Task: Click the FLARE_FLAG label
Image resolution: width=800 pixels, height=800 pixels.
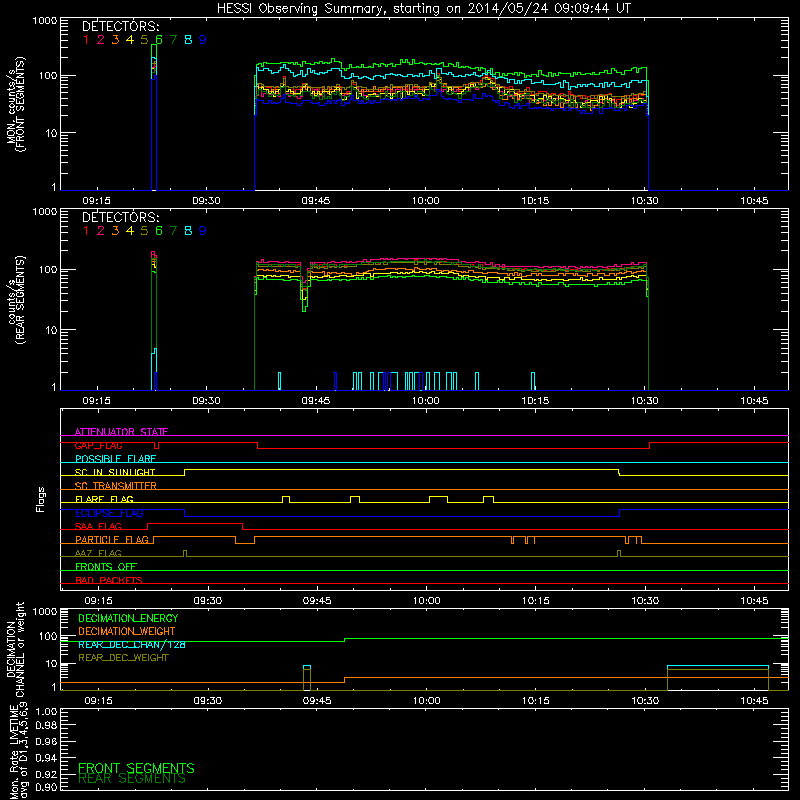Action: point(104,499)
